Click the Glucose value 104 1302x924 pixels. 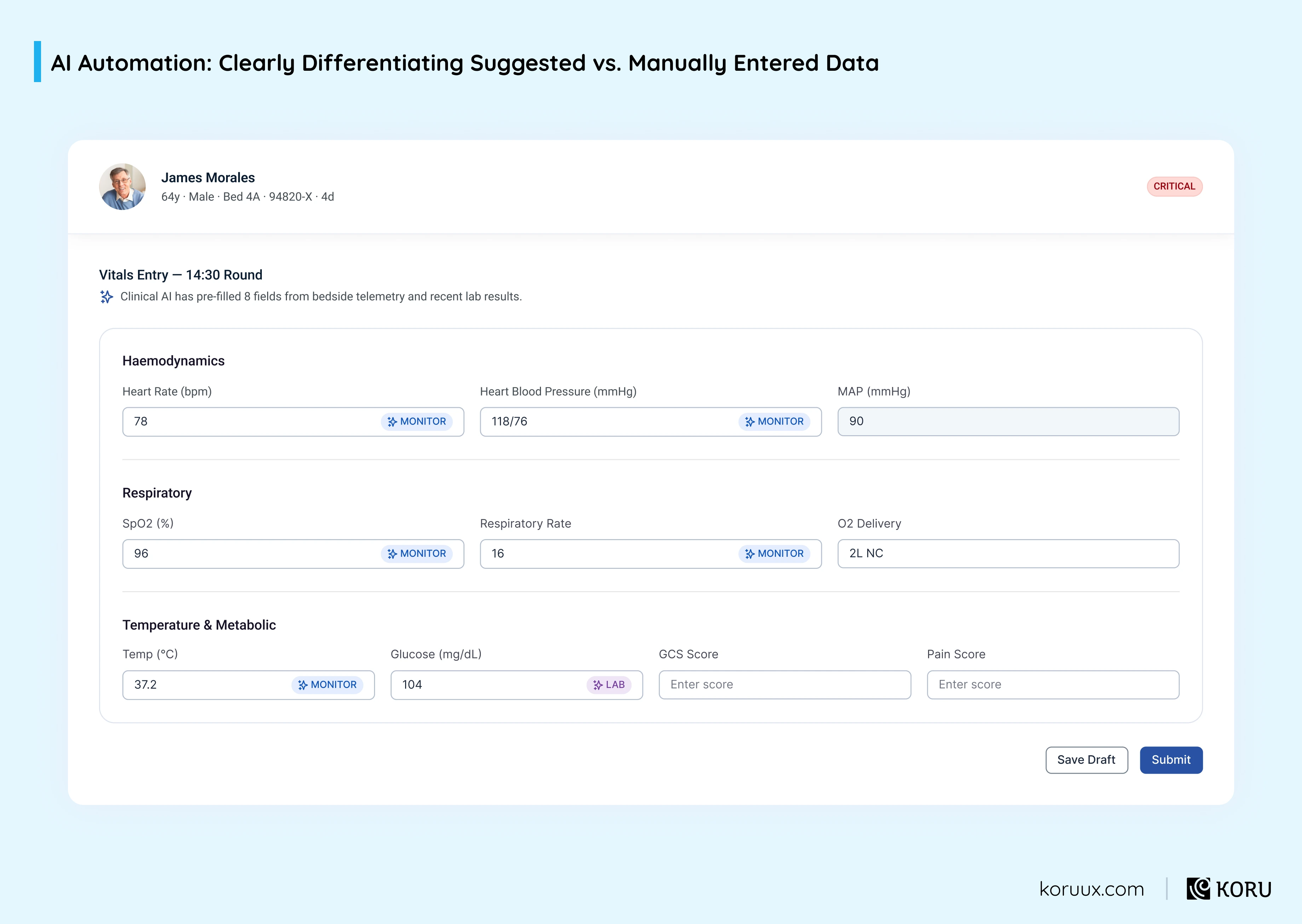[412, 685]
